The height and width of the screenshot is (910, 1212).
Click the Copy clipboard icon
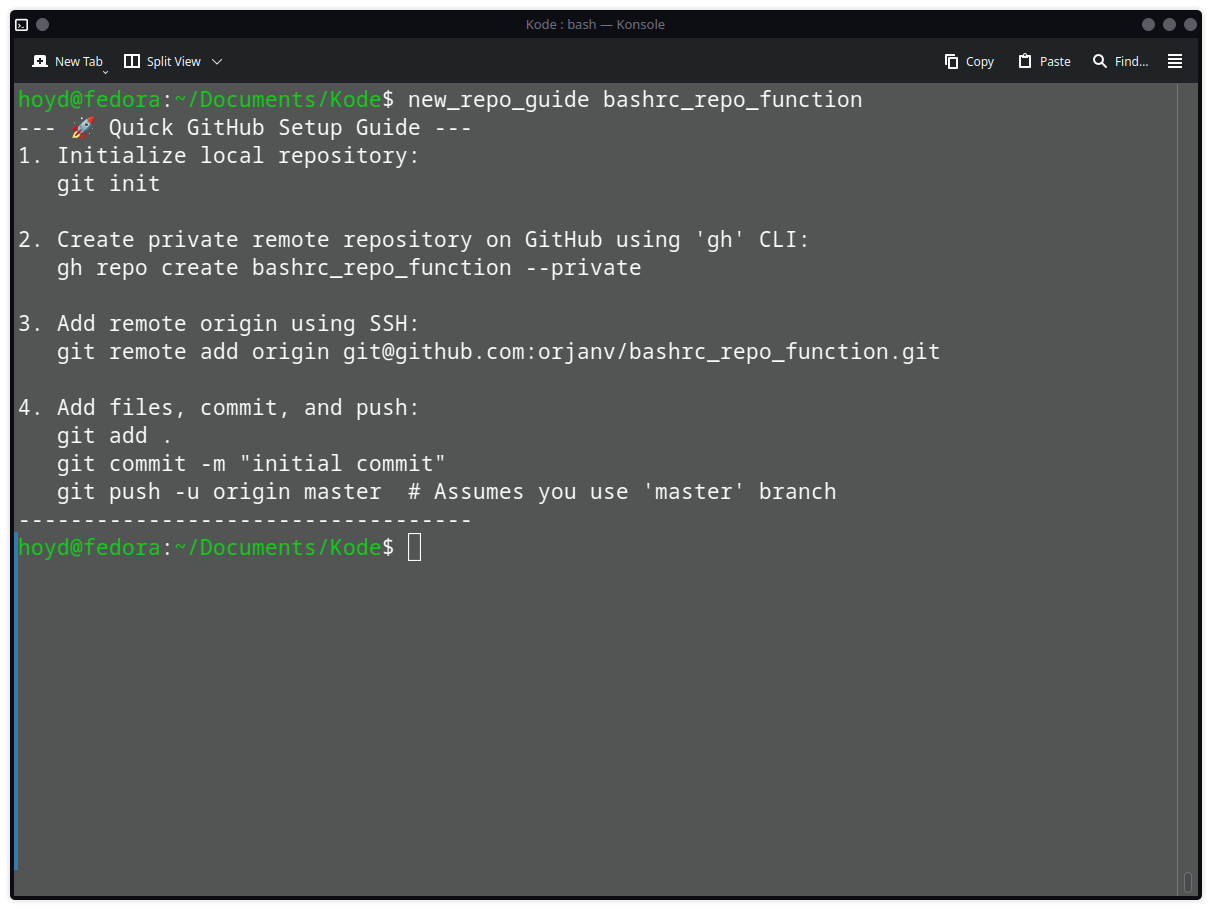951,61
